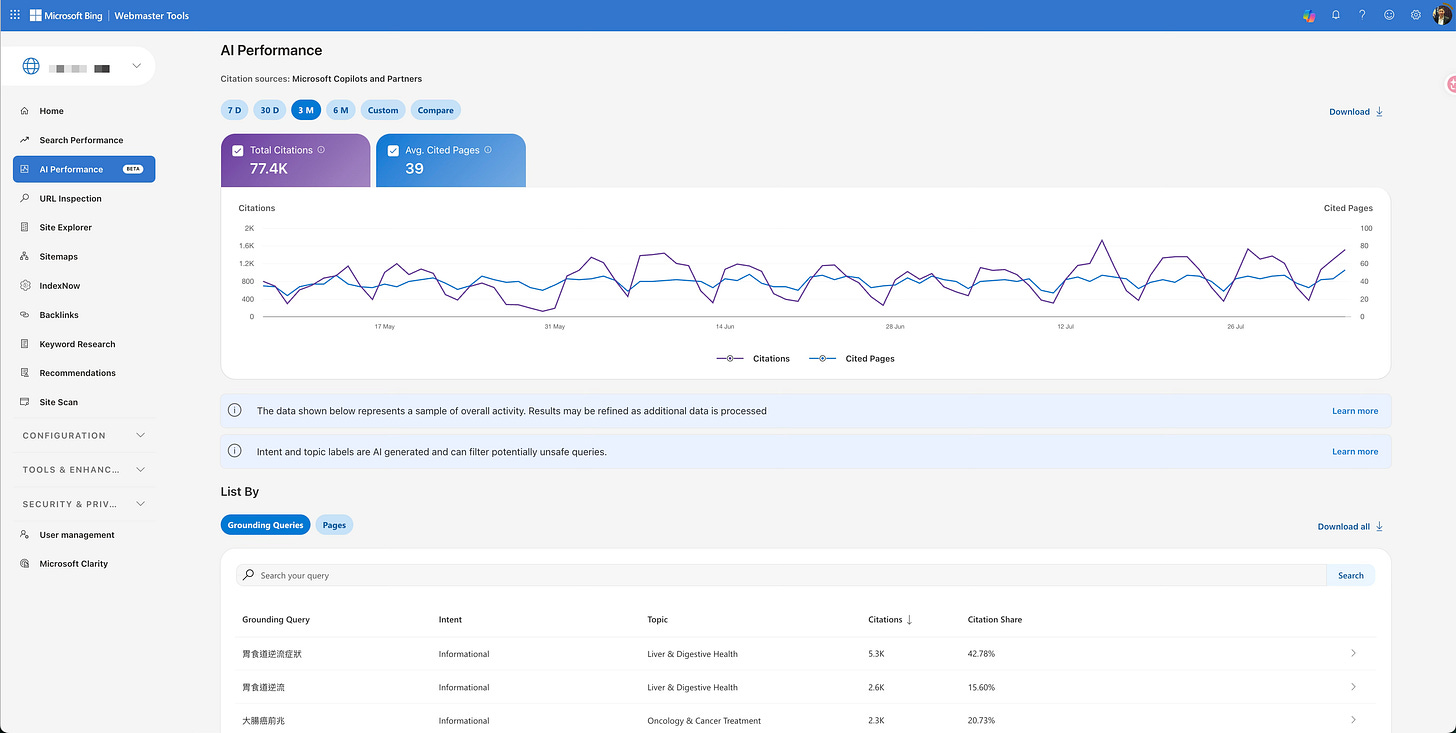Click the Site Scan icon
The width and height of the screenshot is (1456, 733).
pyautogui.click(x=25, y=401)
